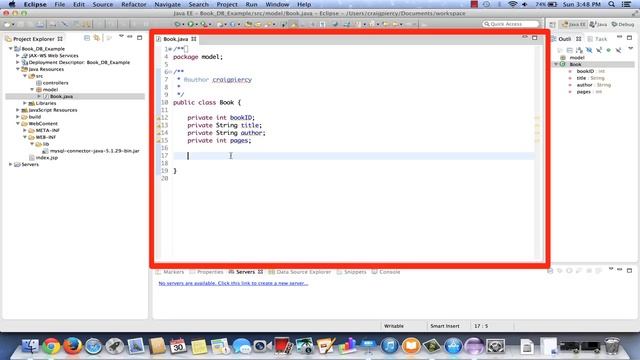Open Firefox from the Dock
The image size is (640, 360).
point(72,347)
